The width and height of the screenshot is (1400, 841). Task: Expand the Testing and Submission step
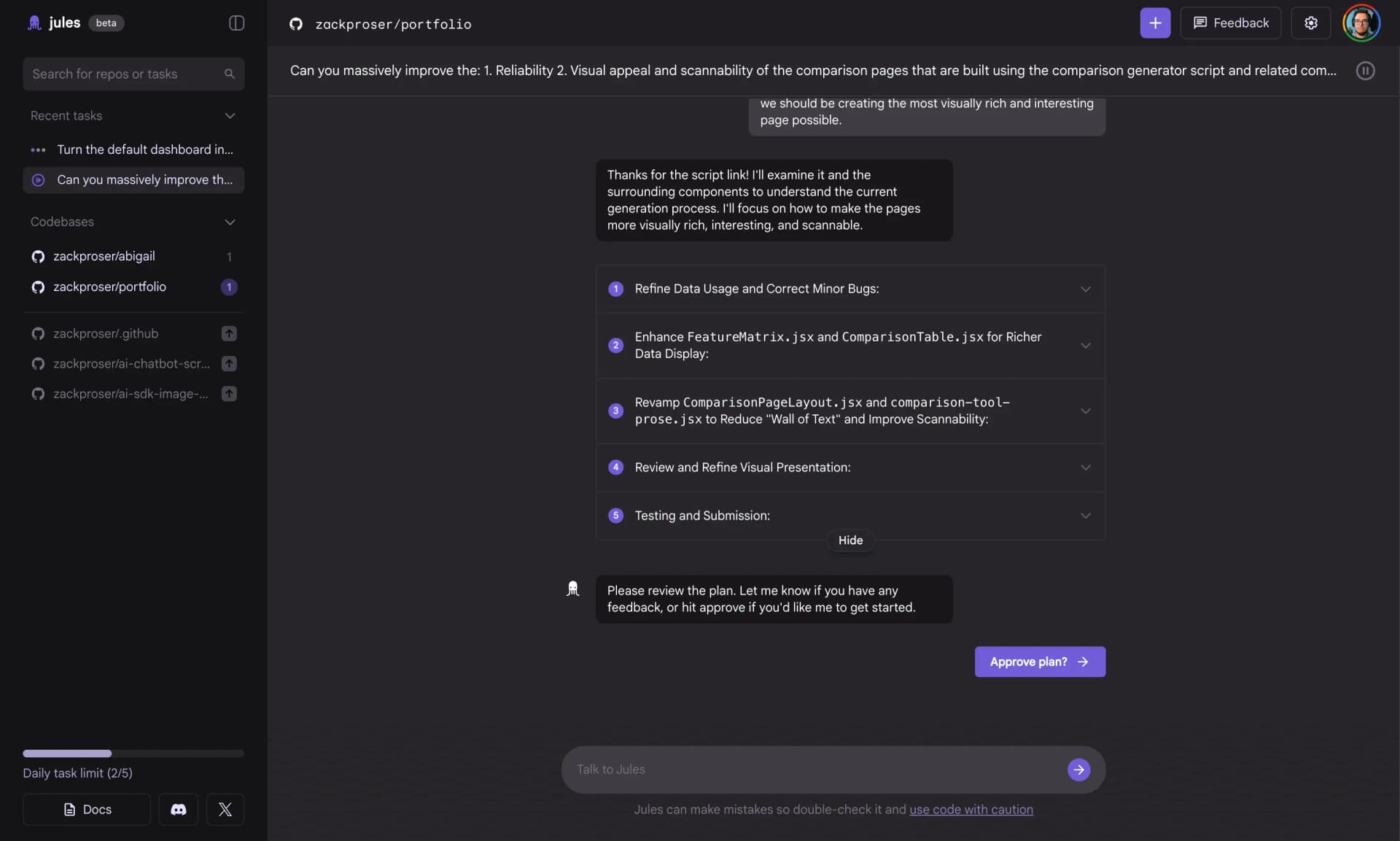coord(1085,516)
